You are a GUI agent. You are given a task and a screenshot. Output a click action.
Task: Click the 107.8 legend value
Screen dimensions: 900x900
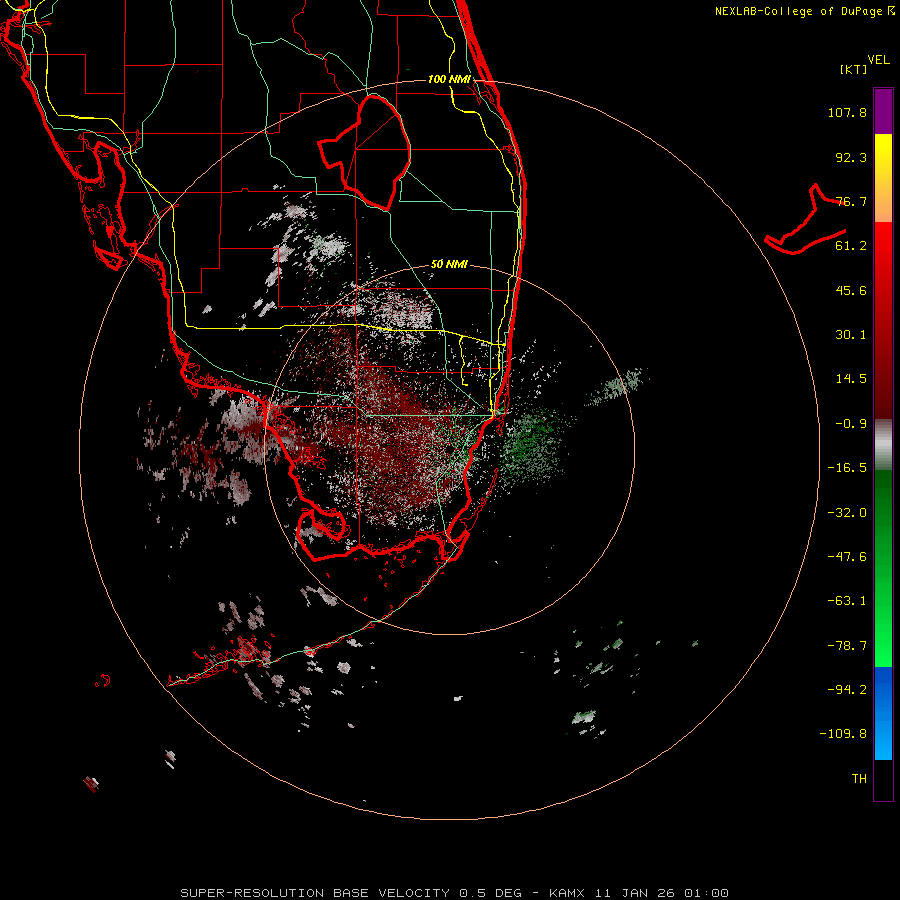pos(847,112)
